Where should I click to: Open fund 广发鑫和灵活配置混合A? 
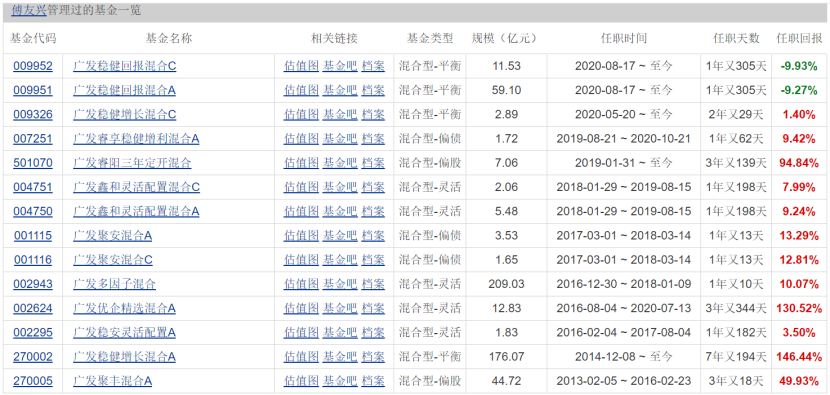[x=136, y=211]
